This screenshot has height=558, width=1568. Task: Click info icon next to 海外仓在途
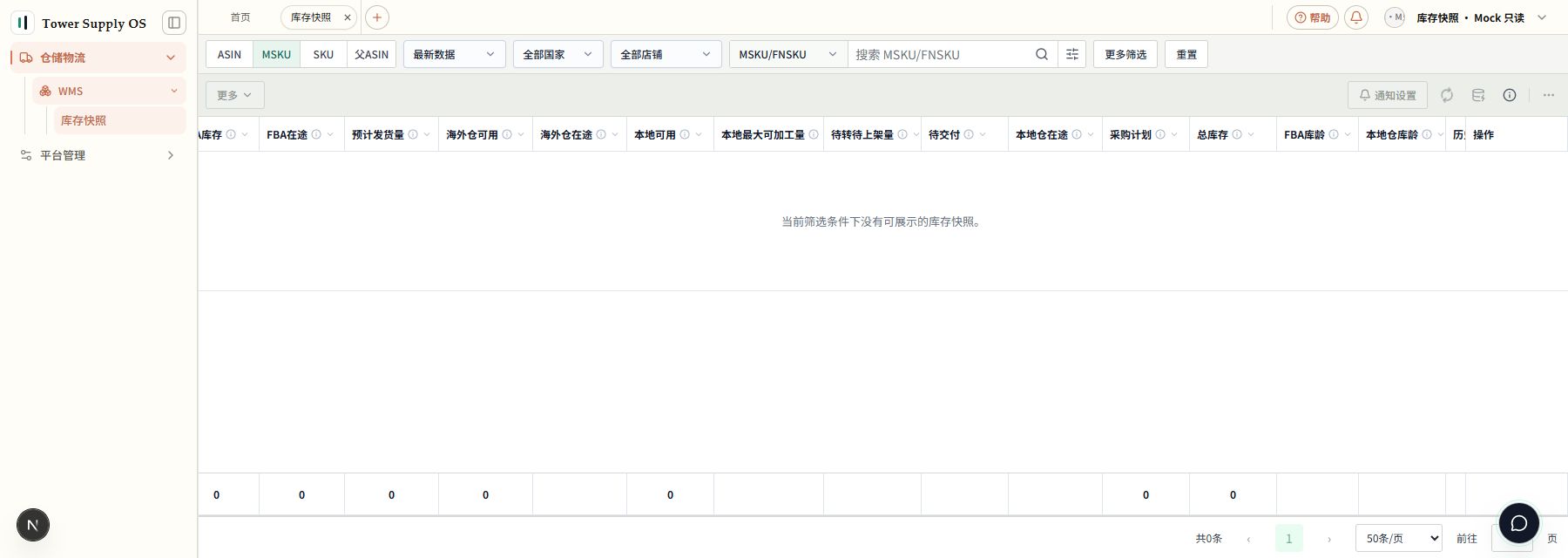tap(601, 134)
